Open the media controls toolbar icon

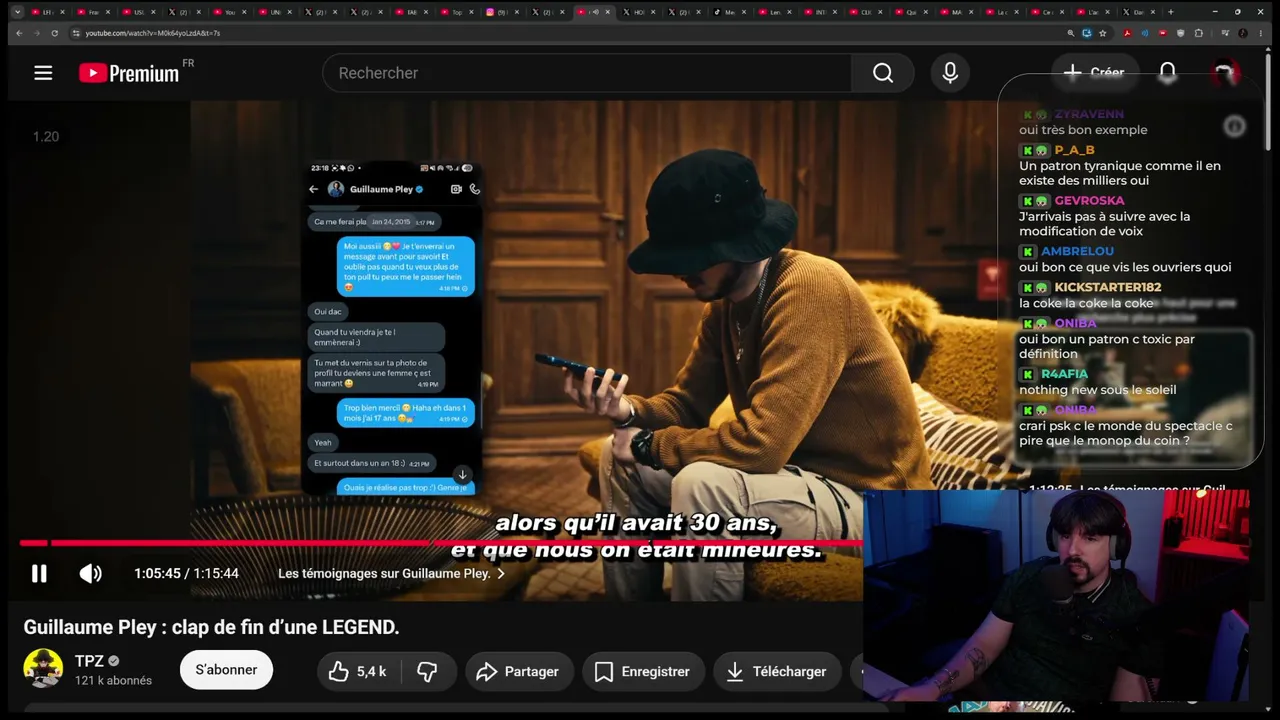coord(1225,33)
